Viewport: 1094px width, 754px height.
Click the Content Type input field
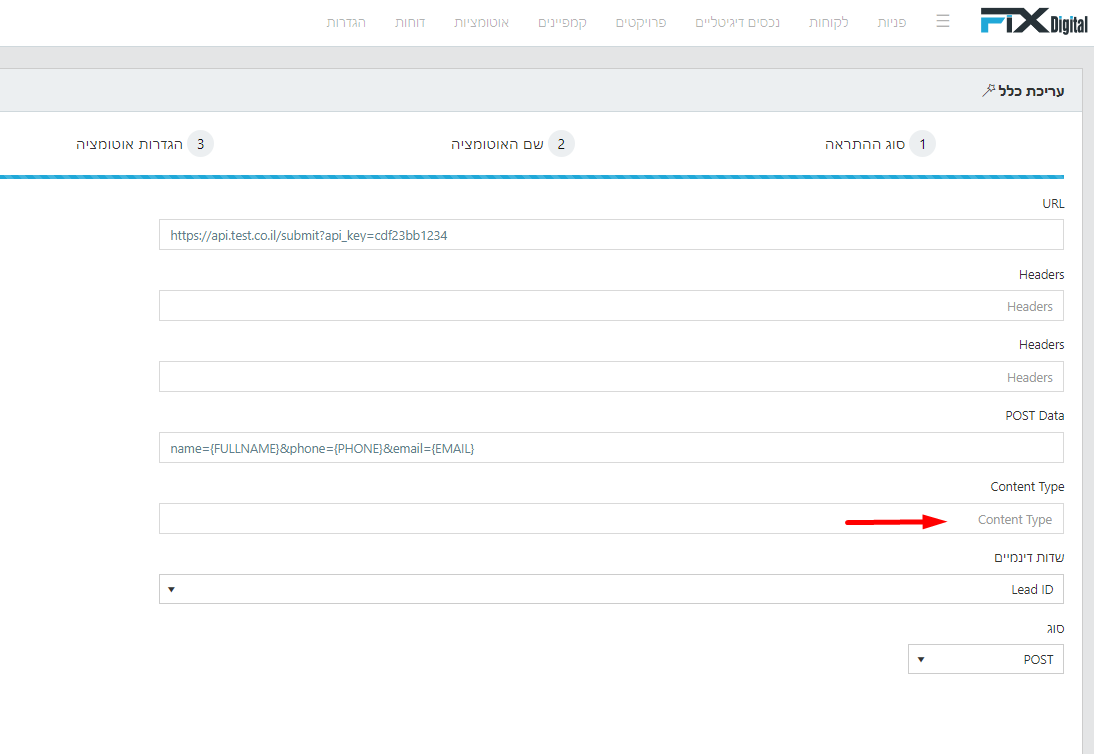pyautogui.click(x=611, y=519)
